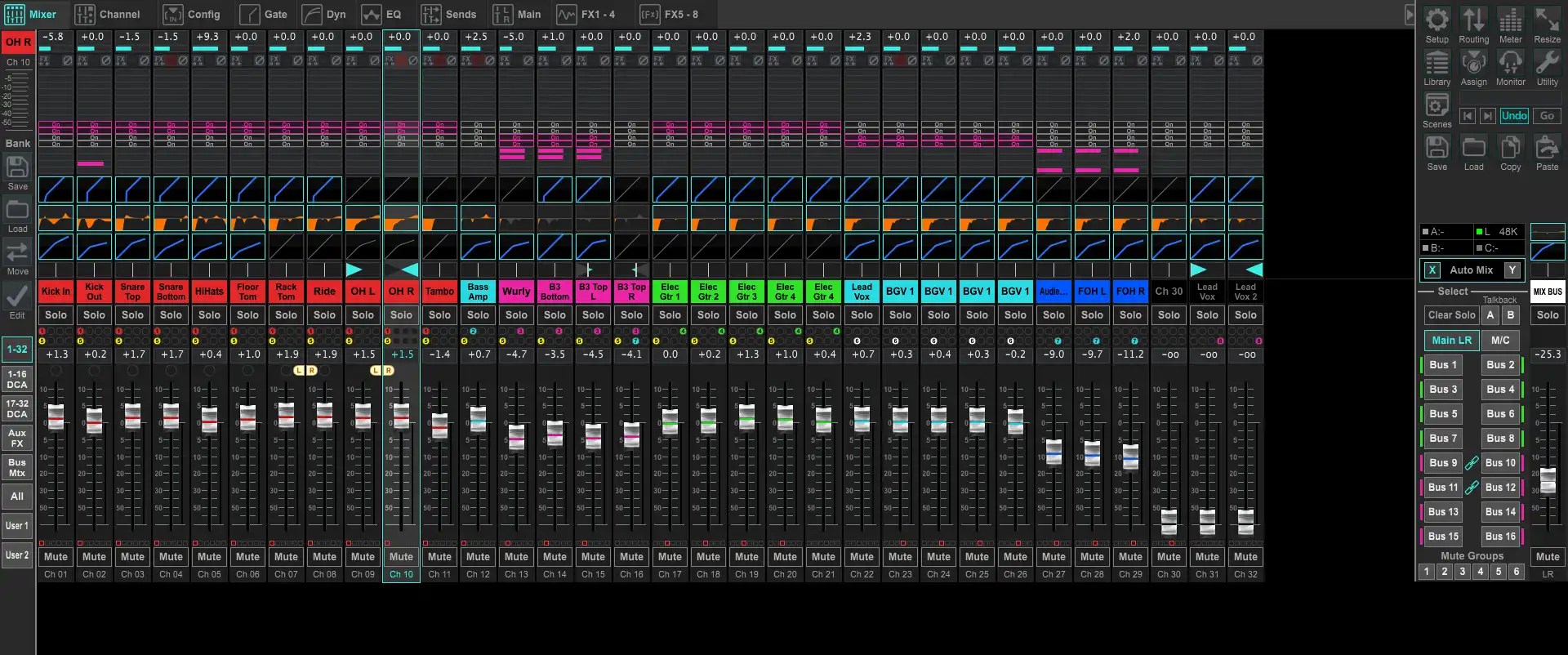The height and width of the screenshot is (655, 1568).
Task: Switch to the Sends tab
Action: (449, 14)
